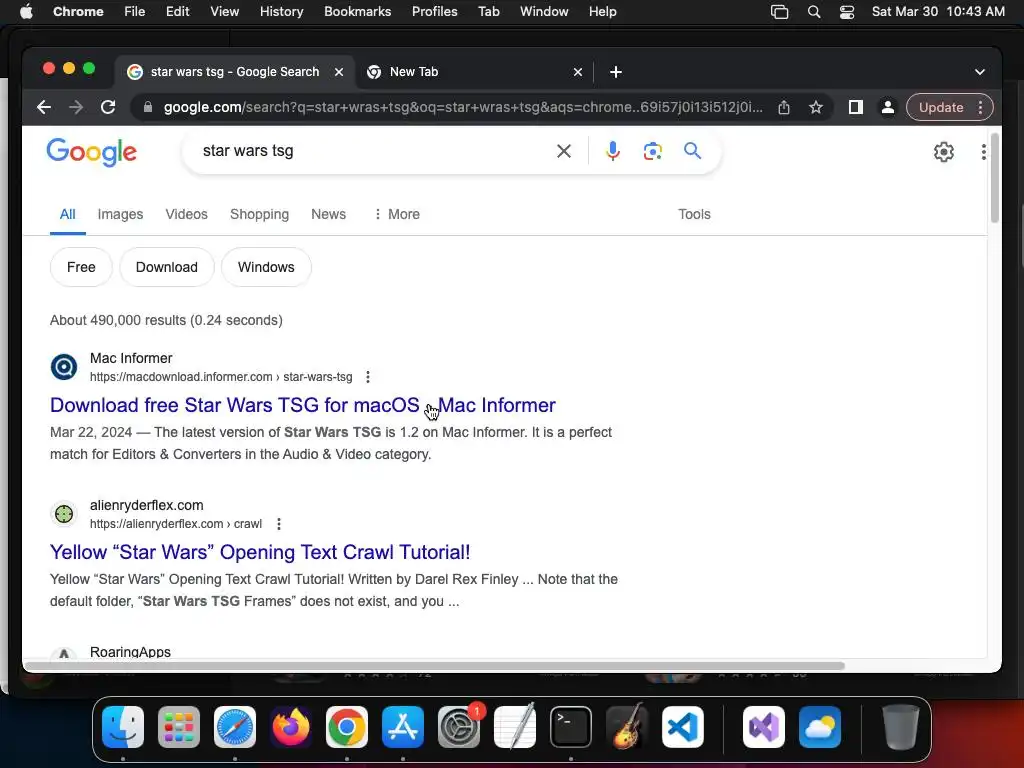Apply the Free filter chip
The image size is (1024, 768).
[x=81, y=267]
